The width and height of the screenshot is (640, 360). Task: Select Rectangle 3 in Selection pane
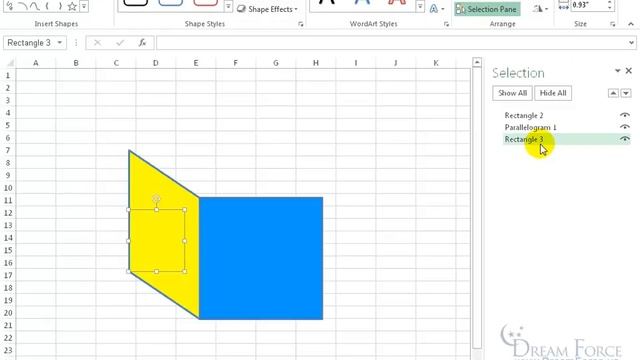(x=524, y=139)
